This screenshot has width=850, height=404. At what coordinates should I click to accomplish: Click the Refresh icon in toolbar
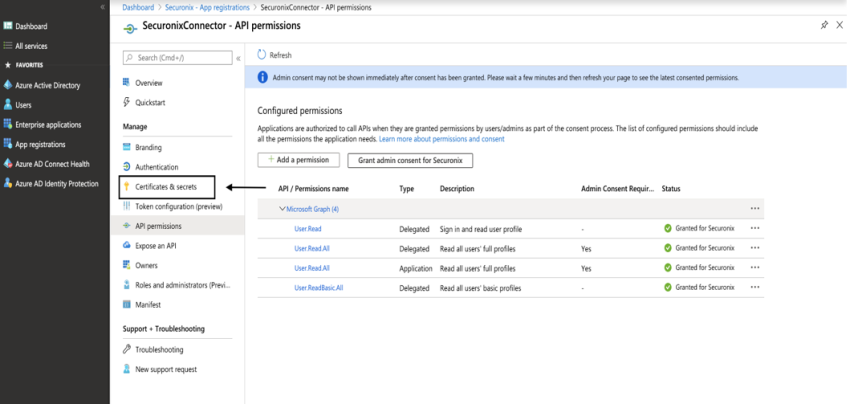point(262,55)
